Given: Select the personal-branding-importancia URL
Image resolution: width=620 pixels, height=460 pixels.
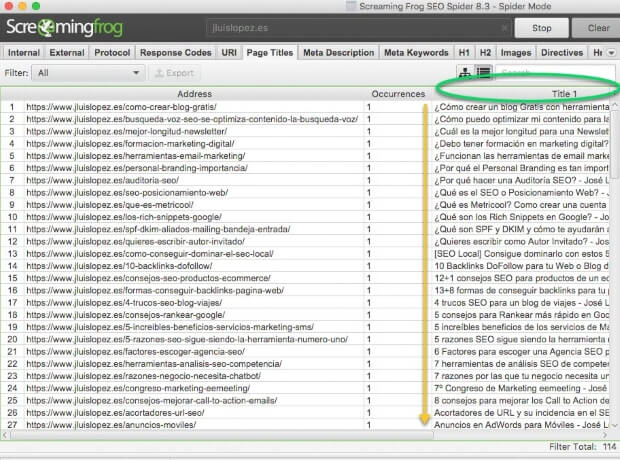Looking at the screenshot, I should [x=137, y=168].
